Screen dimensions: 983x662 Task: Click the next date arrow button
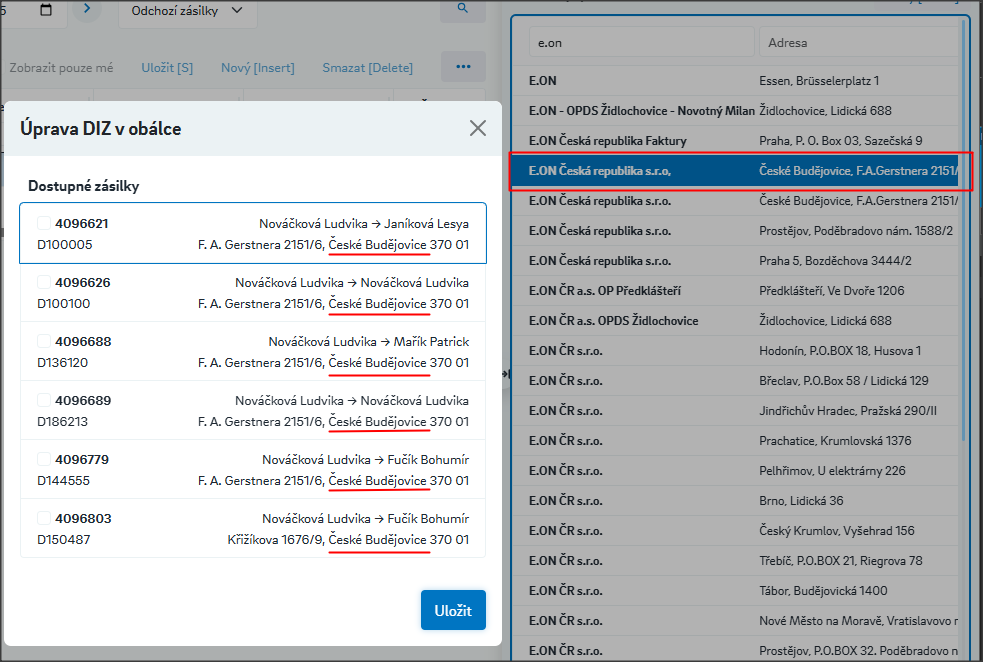tap(87, 10)
